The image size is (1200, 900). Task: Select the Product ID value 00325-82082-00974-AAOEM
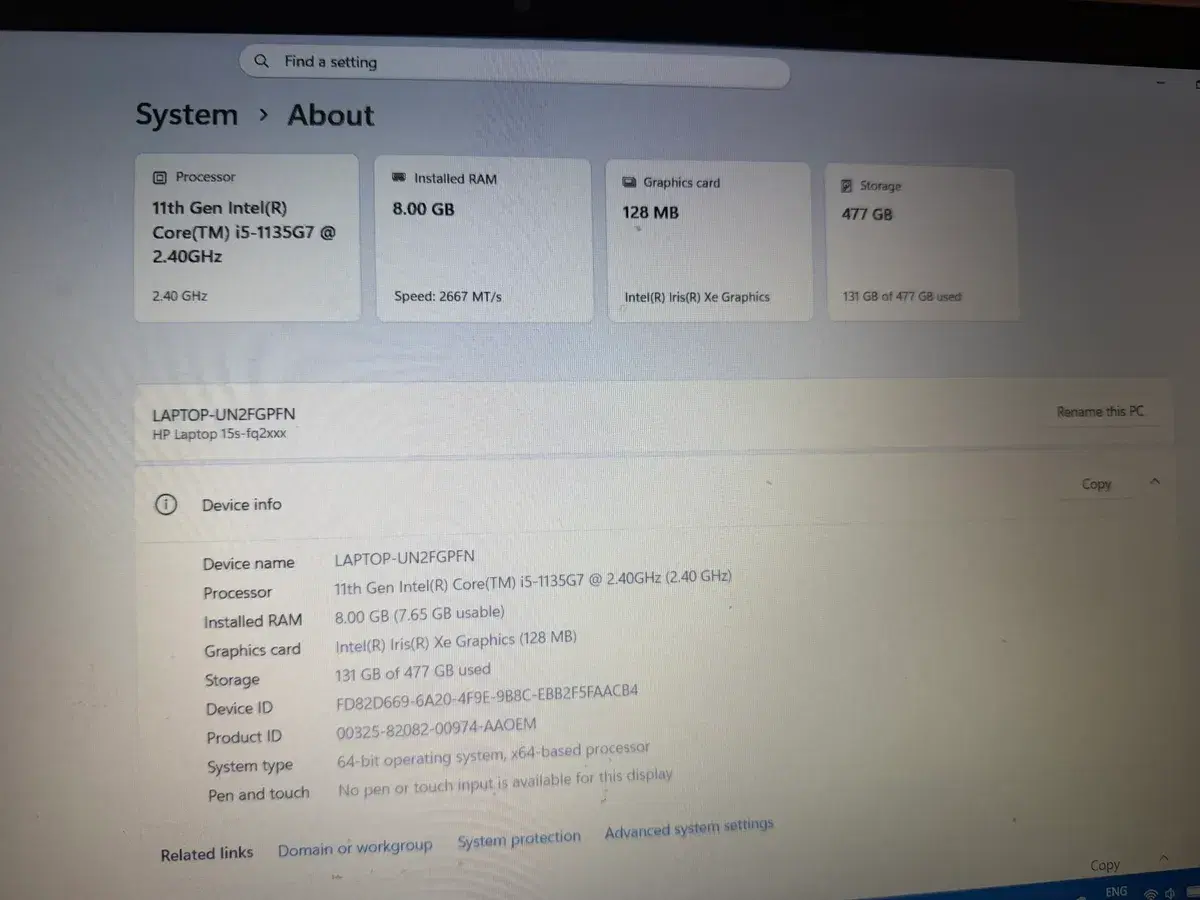pyautogui.click(x=436, y=728)
